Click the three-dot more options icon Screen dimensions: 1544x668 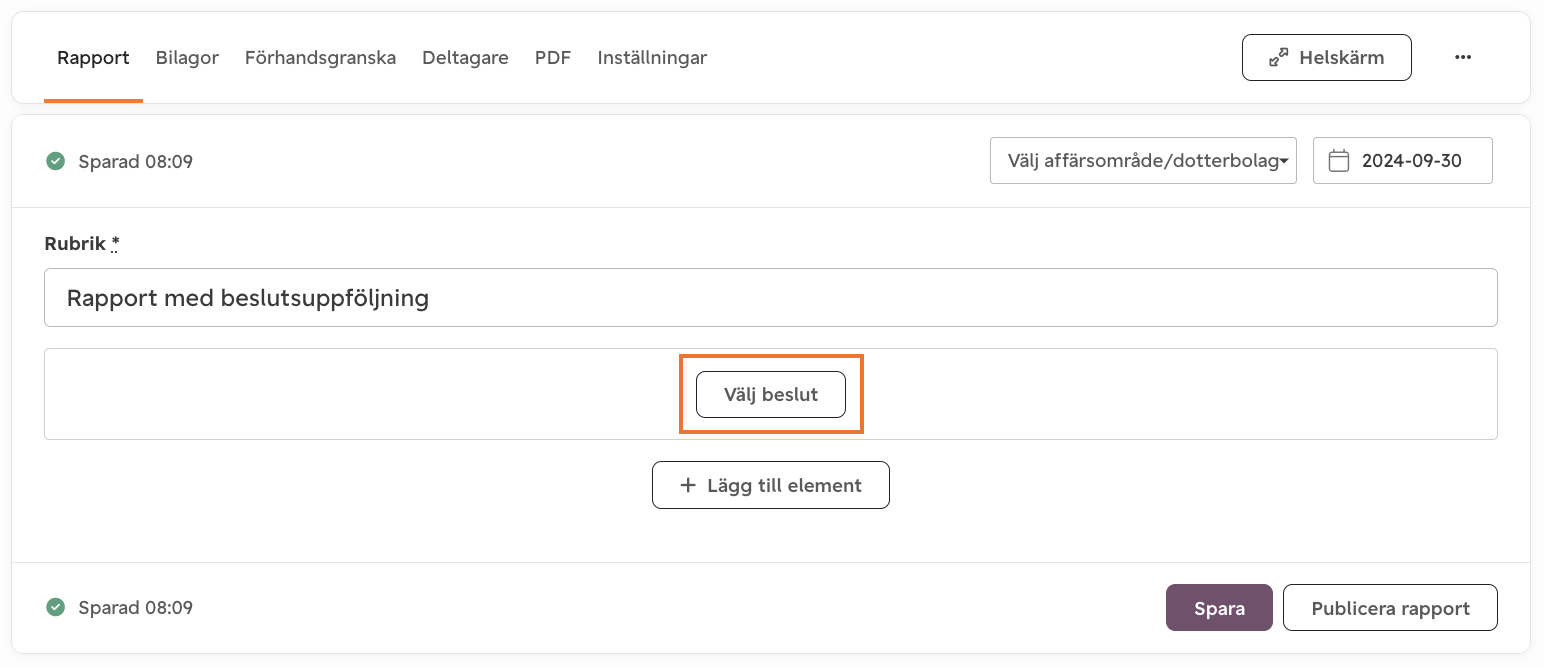click(1463, 58)
